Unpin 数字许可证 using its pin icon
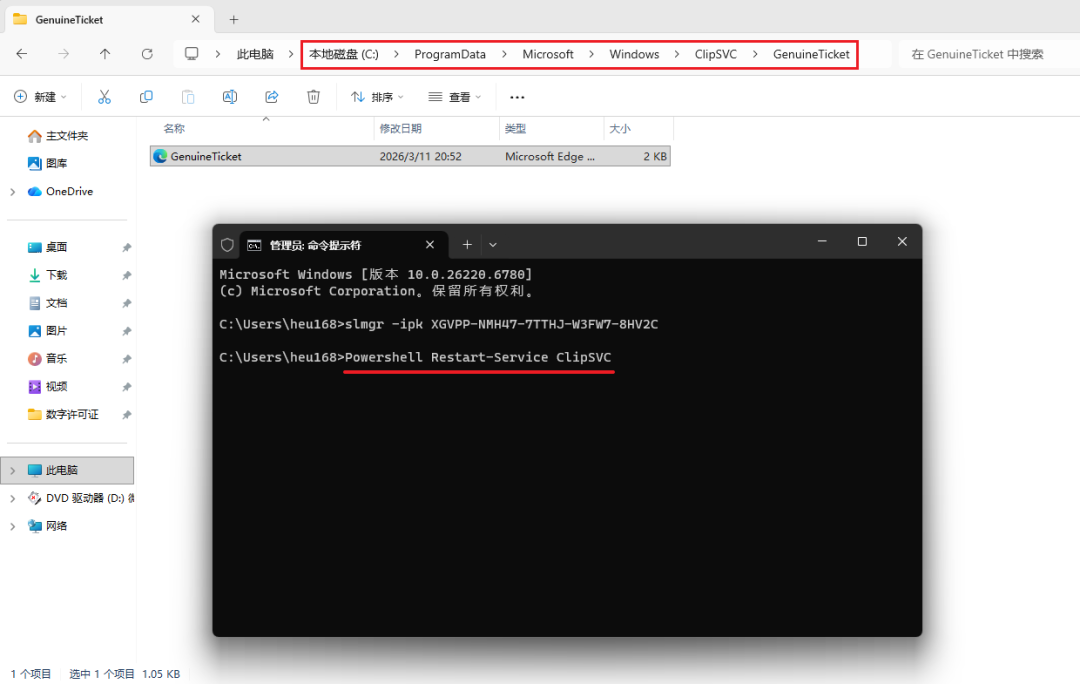 pyautogui.click(x=125, y=414)
